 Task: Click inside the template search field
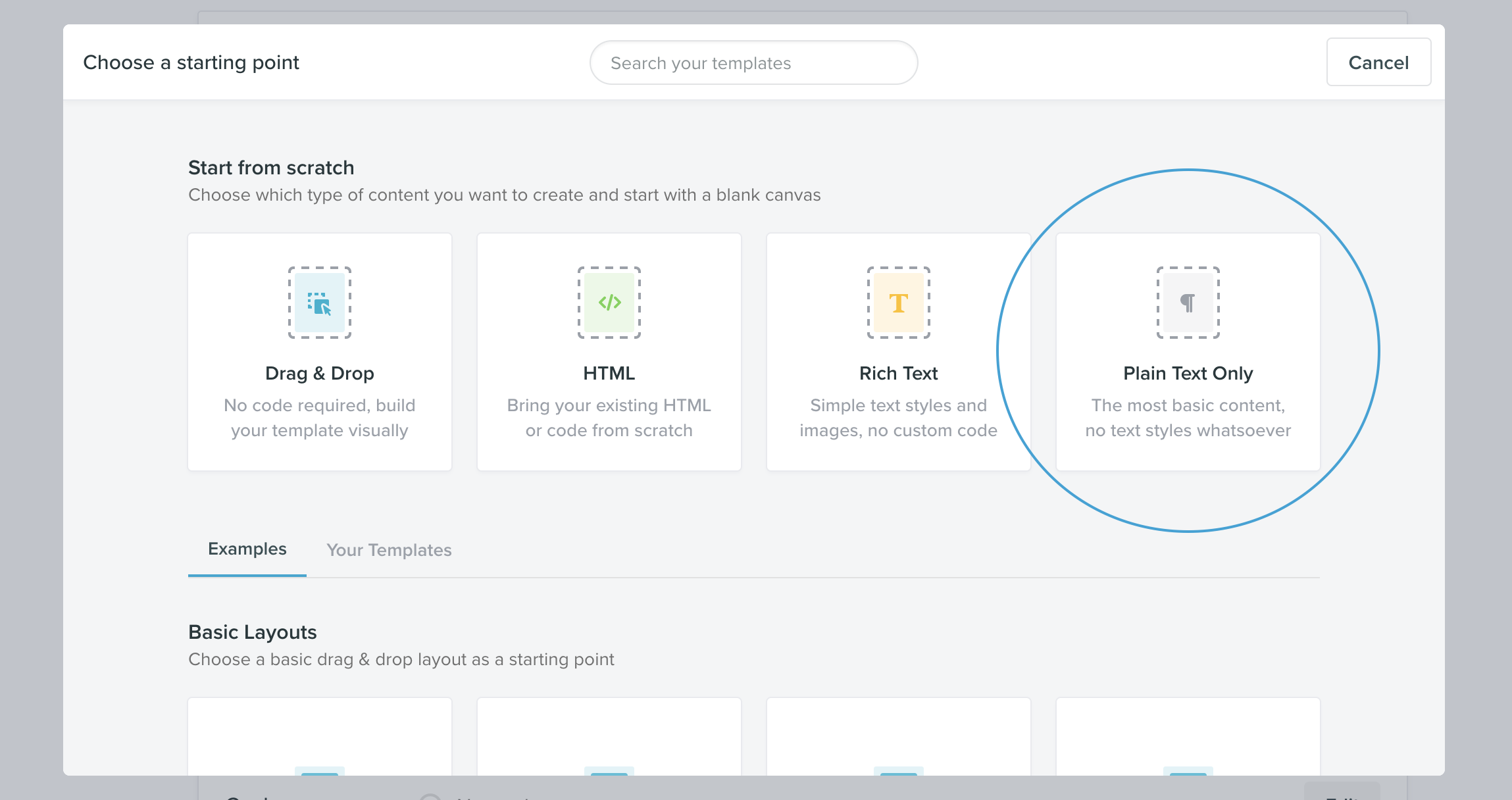pos(753,63)
